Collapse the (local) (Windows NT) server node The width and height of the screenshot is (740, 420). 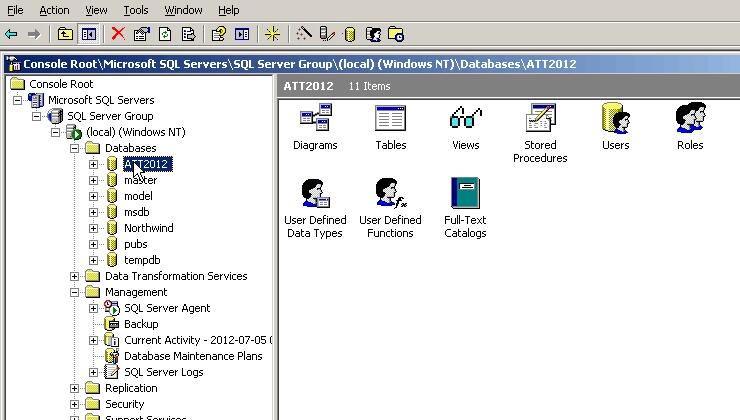[x=55, y=132]
